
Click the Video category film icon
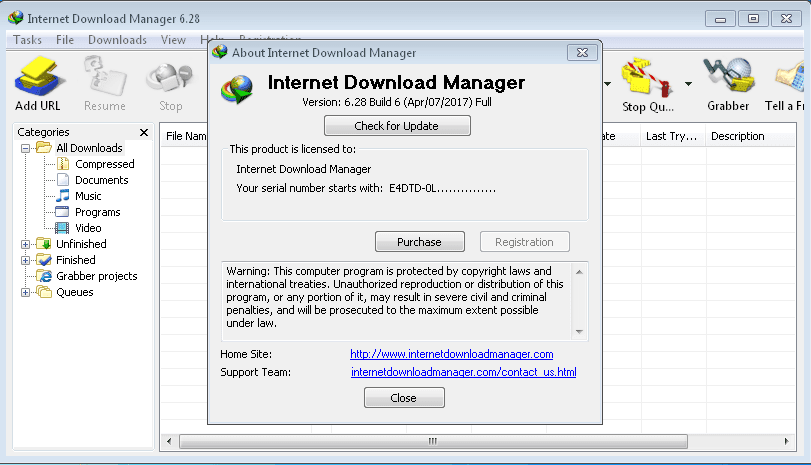[x=63, y=228]
